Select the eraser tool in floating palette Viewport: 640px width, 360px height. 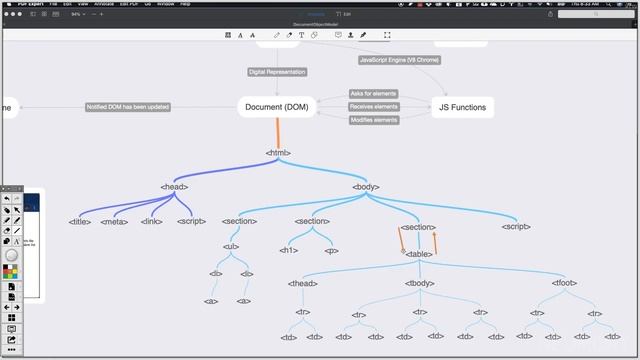[x=7, y=231]
